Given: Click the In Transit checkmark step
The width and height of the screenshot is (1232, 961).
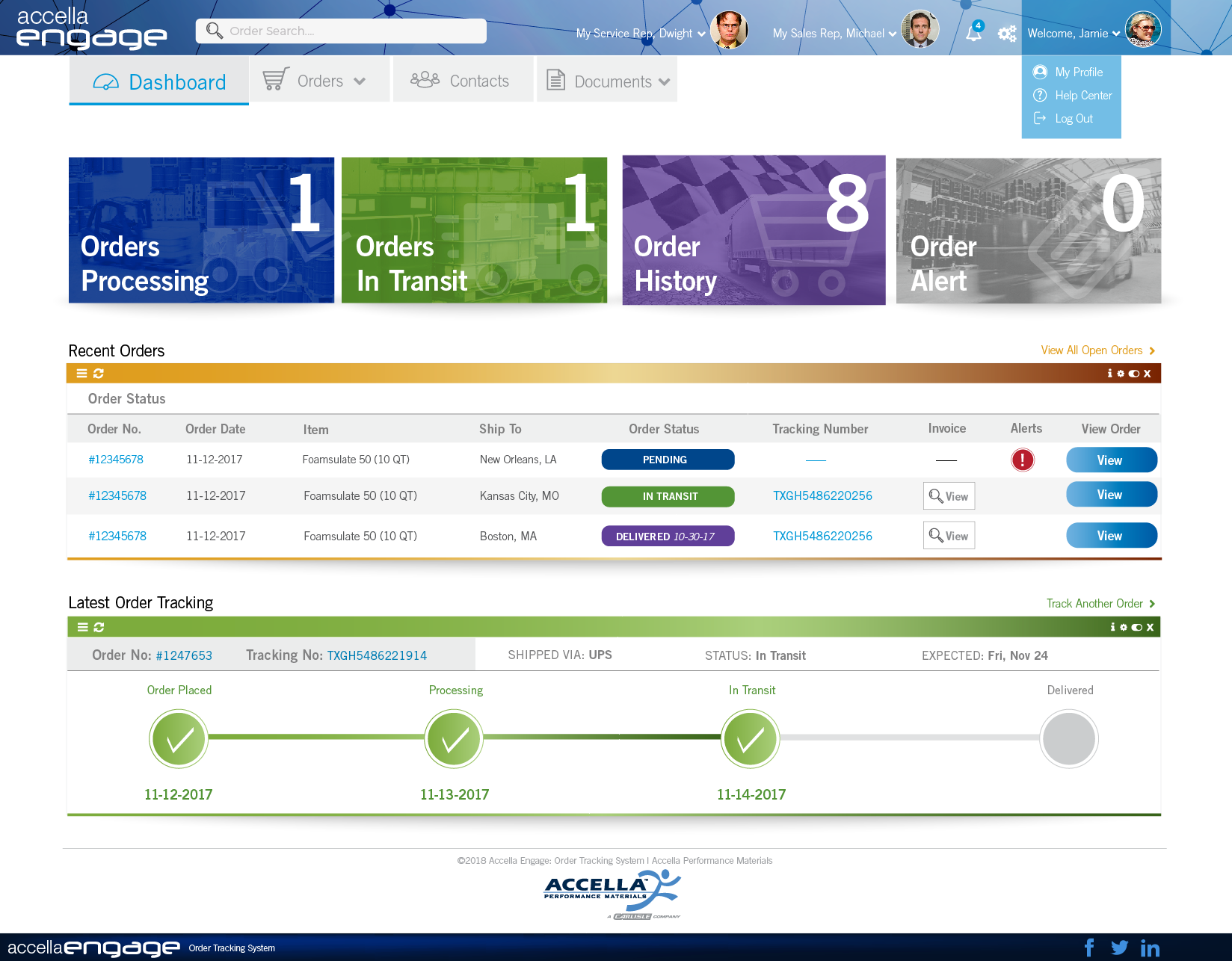Looking at the screenshot, I should (x=751, y=738).
